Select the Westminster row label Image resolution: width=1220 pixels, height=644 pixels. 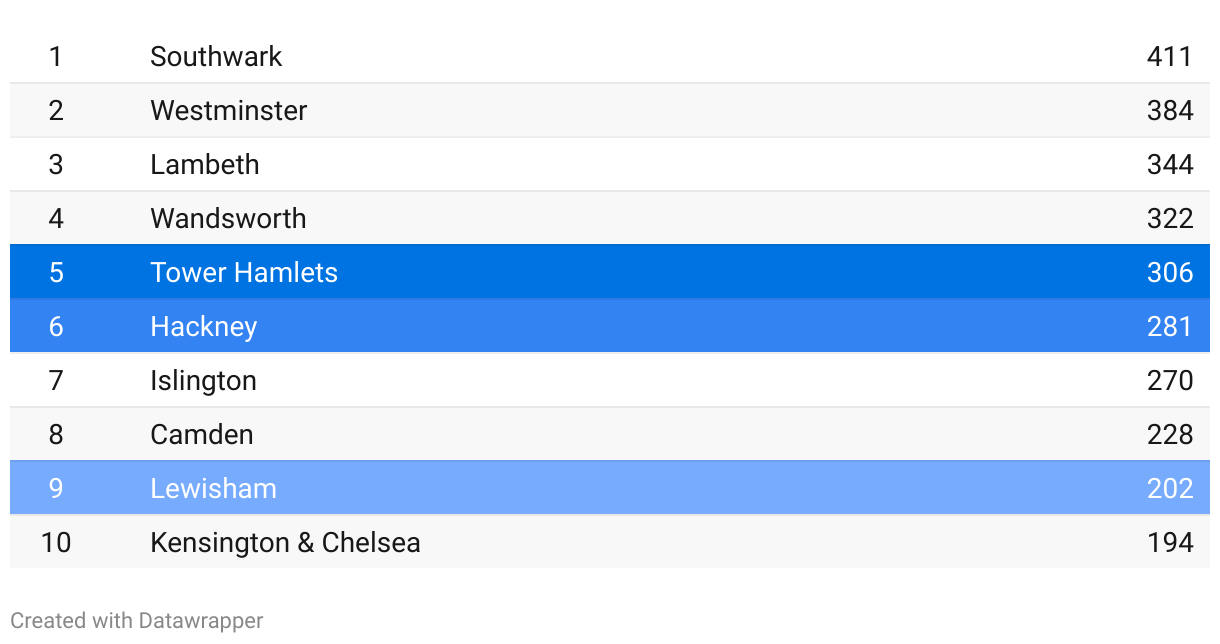pos(228,111)
